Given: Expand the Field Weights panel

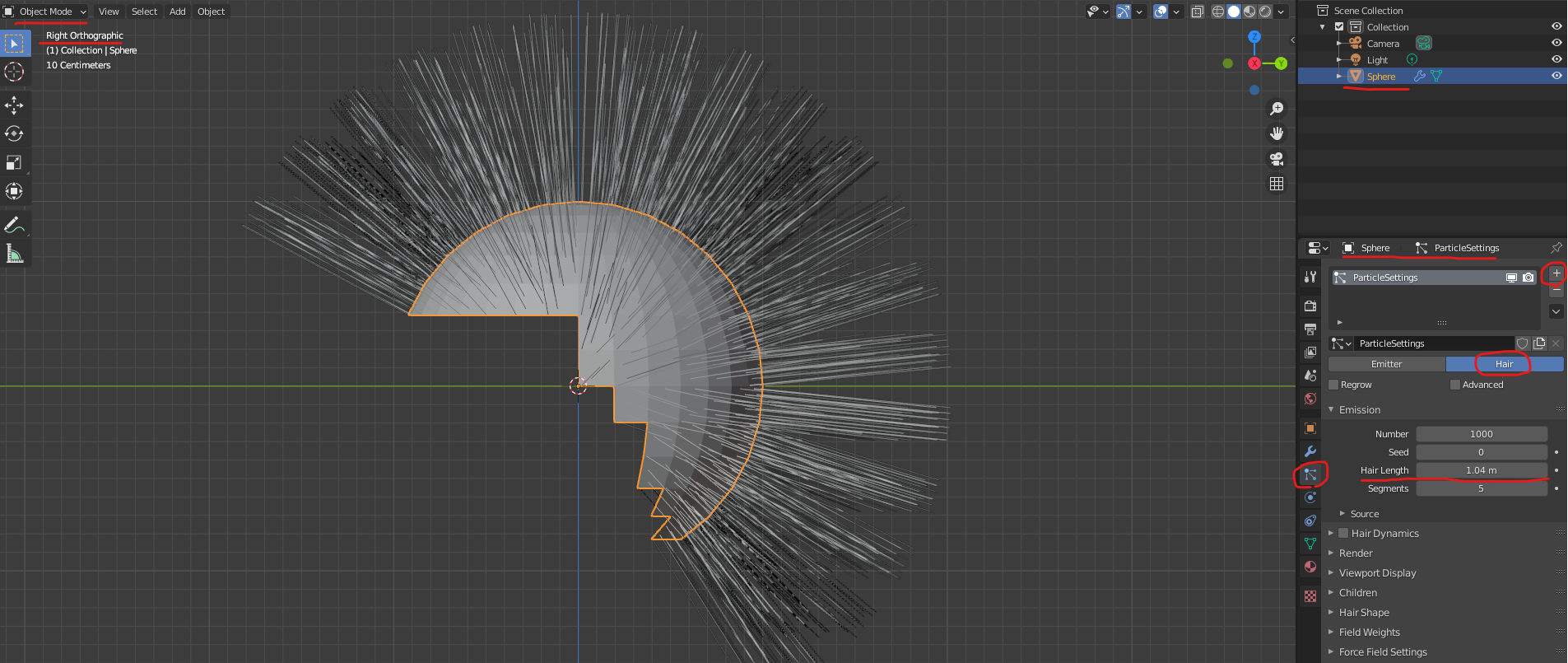Looking at the screenshot, I should pyautogui.click(x=1331, y=632).
